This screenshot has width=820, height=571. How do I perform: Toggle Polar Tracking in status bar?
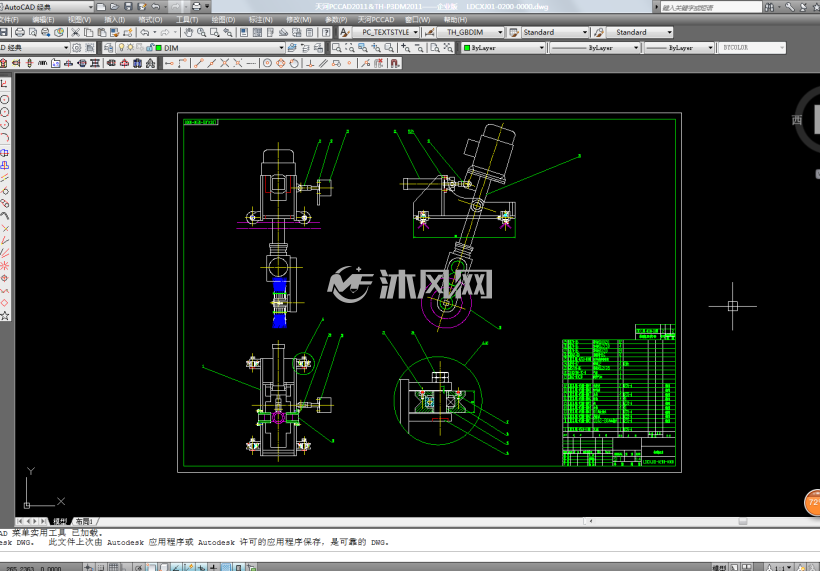[x=139, y=567]
